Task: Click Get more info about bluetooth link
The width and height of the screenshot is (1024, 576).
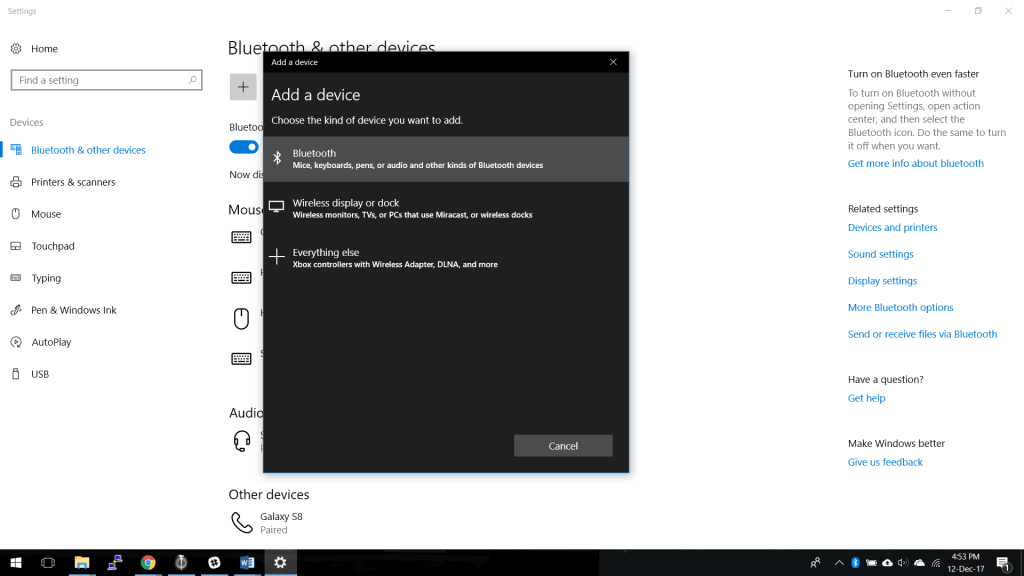Action: (x=915, y=164)
